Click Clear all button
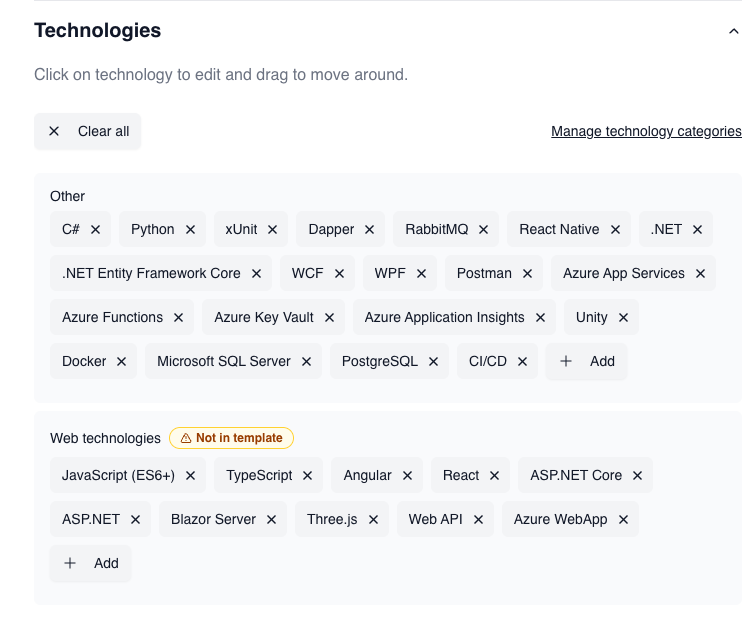The height and width of the screenshot is (620, 756). point(87,131)
